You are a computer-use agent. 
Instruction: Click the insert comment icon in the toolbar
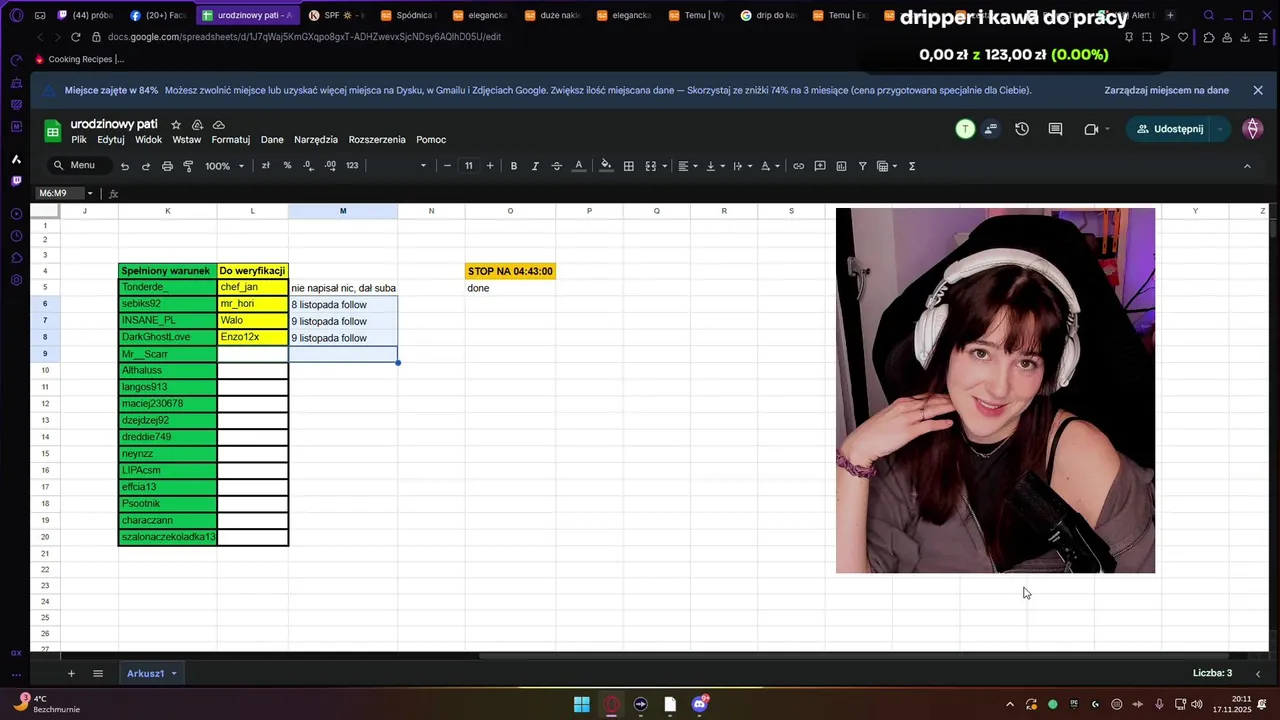coord(820,166)
